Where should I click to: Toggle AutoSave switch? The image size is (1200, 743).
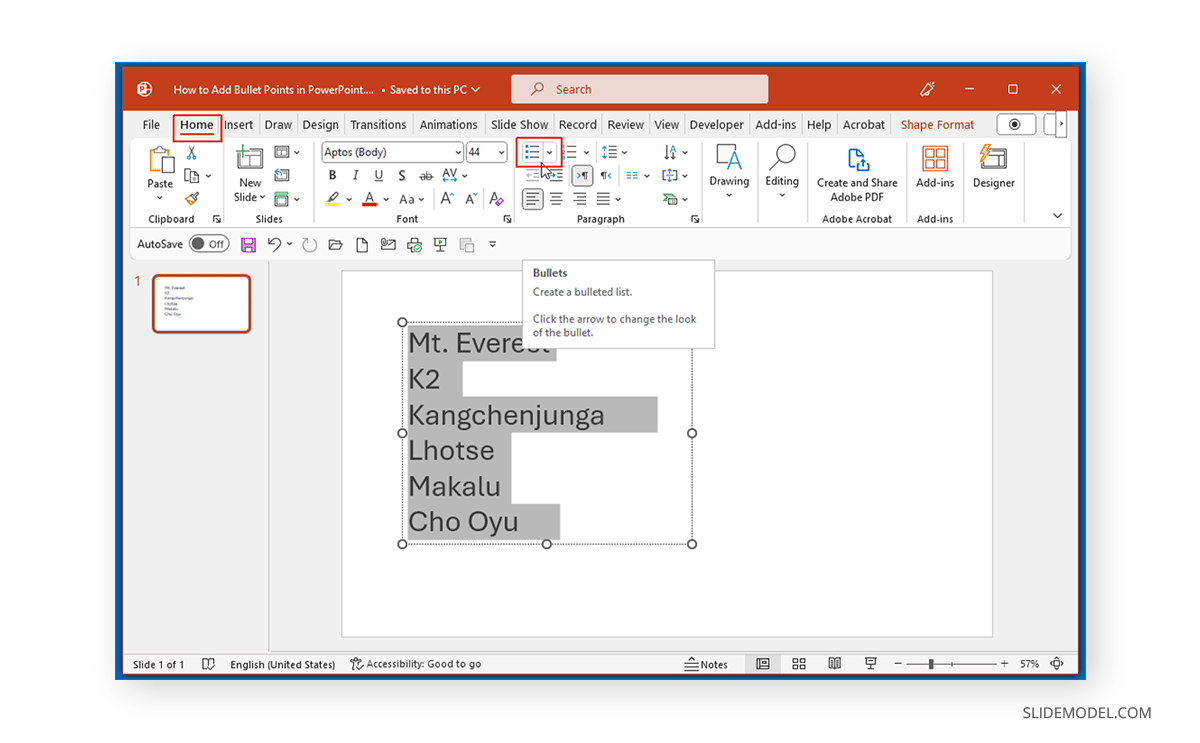tap(209, 244)
